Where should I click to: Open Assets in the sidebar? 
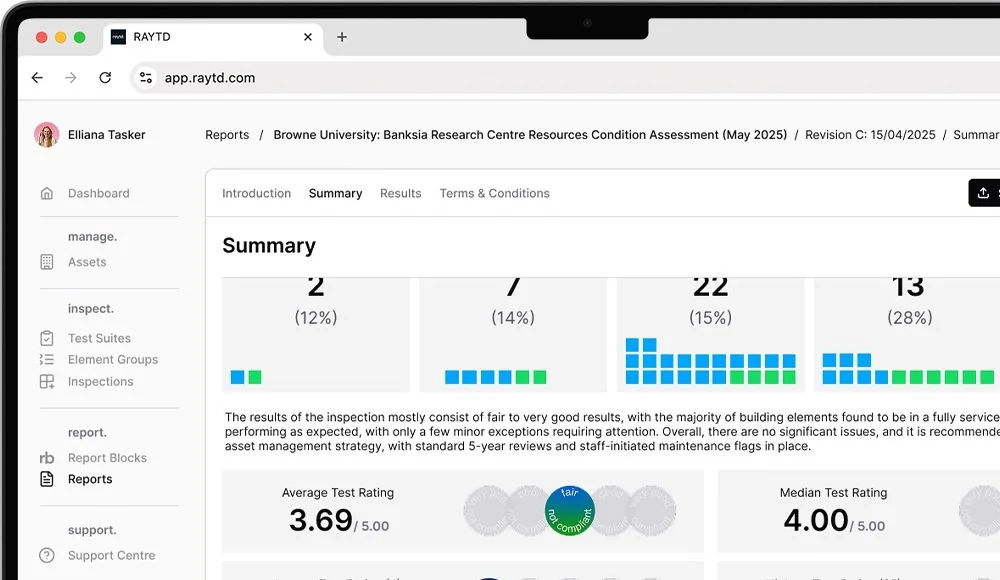coord(87,262)
